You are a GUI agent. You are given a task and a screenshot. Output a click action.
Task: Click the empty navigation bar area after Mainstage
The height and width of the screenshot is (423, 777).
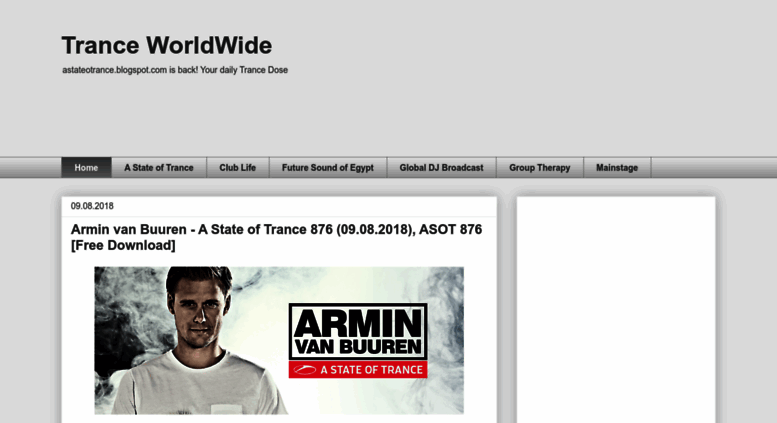coord(714,167)
